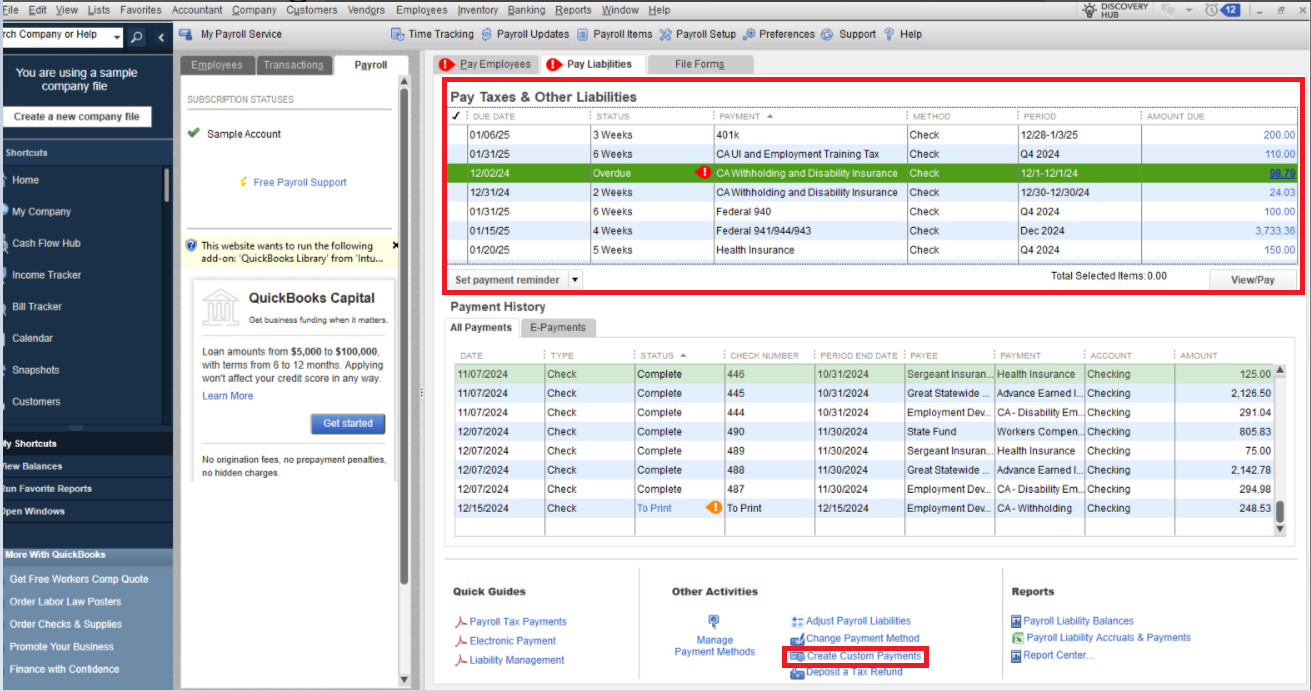Image resolution: width=1311 pixels, height=691 pixels.
Task: Click the Free Payroll Support lightning icon
Action: coord(243,182)
